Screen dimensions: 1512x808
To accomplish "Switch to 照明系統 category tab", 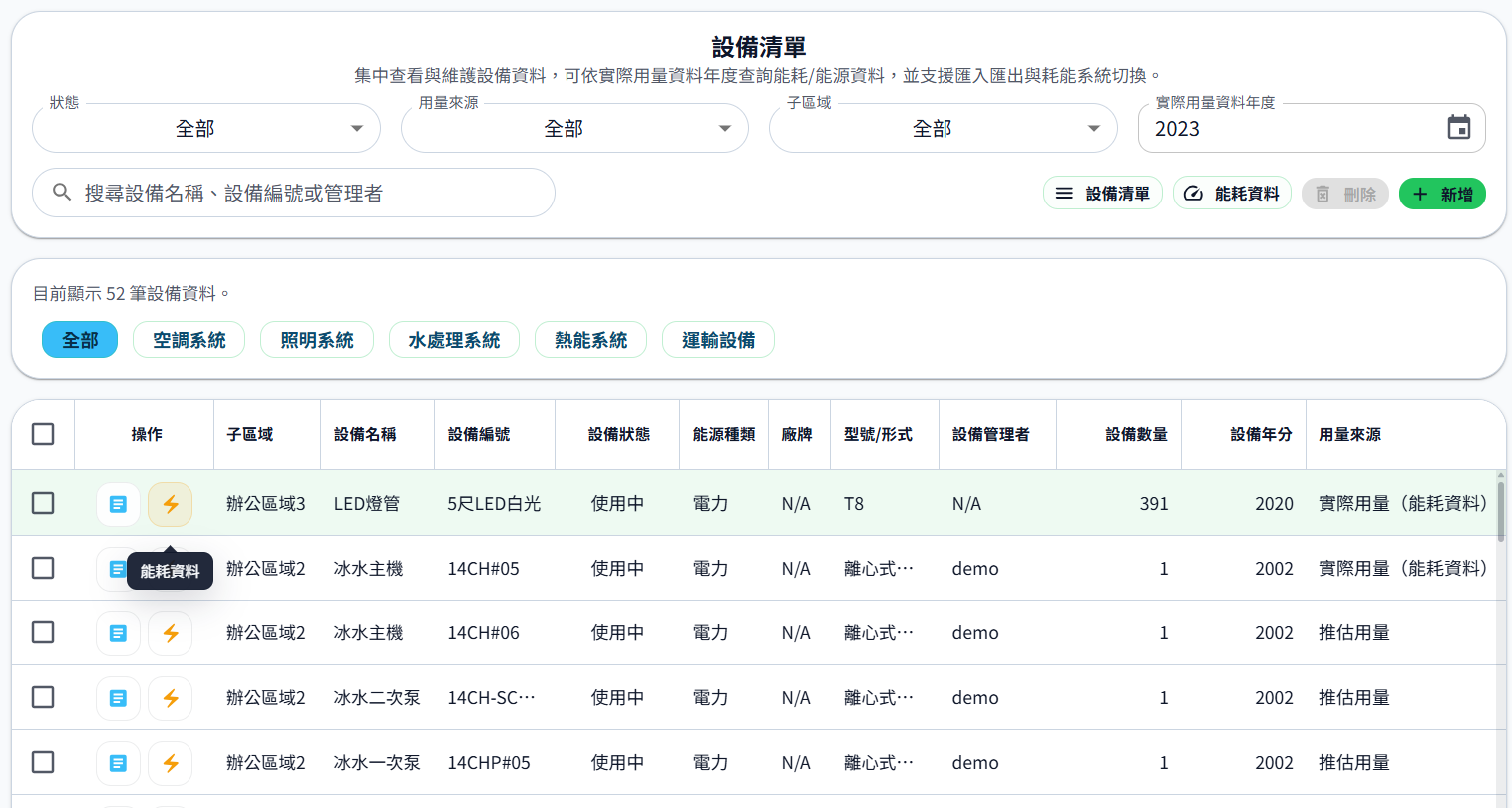I will tap(317, 340).
